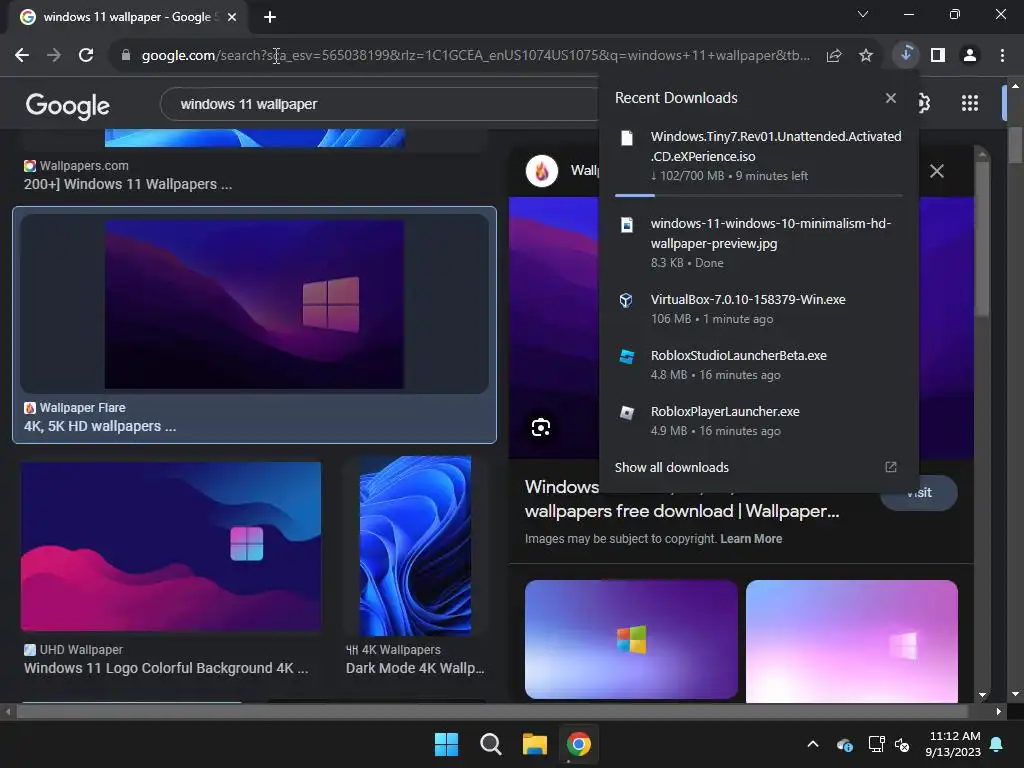Viewport: 1024px width, 768px height.
Task: Open the UHD Wallpaper colorful logo thumbnail
Action: 170,547
